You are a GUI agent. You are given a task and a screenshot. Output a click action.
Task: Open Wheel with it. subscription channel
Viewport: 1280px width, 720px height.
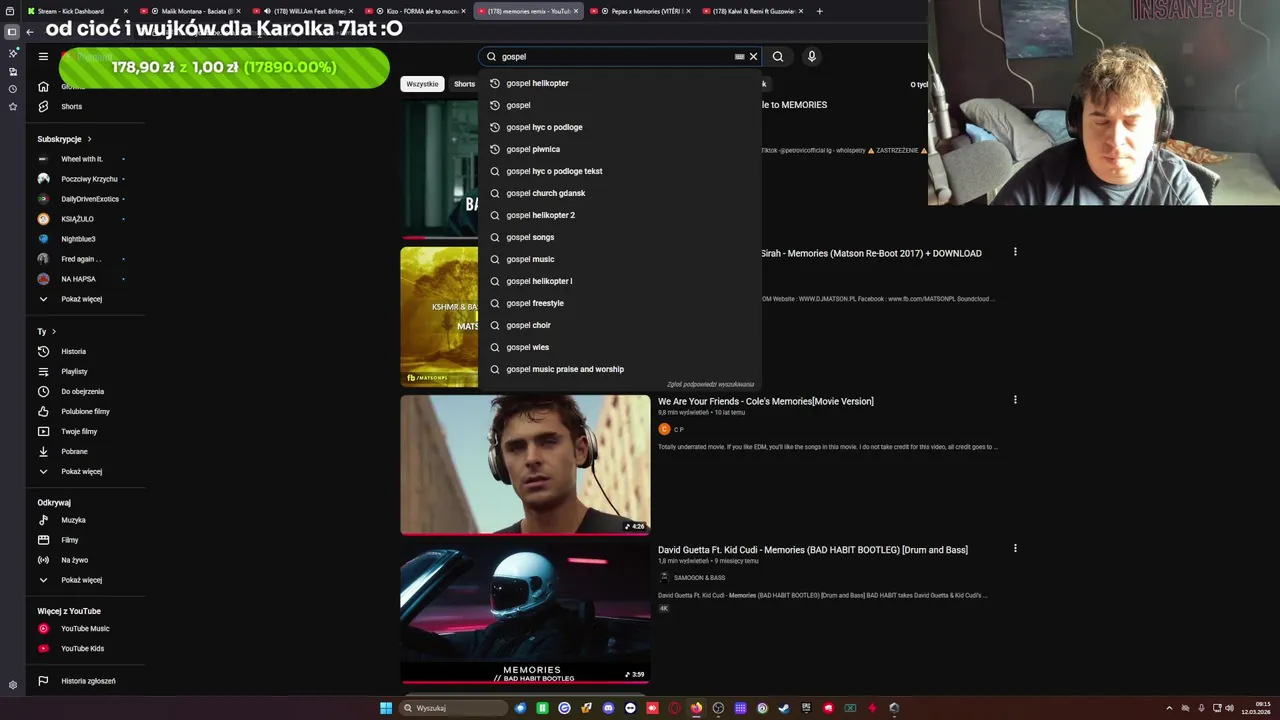[82, 159]
